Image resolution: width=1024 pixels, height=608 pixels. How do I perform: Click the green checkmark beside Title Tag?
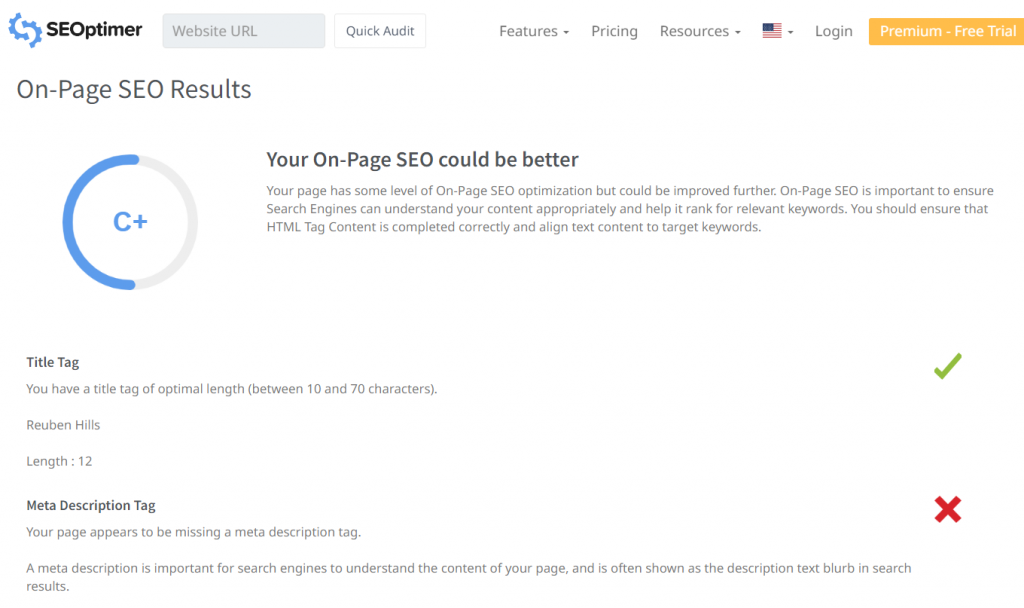[947, 366]
